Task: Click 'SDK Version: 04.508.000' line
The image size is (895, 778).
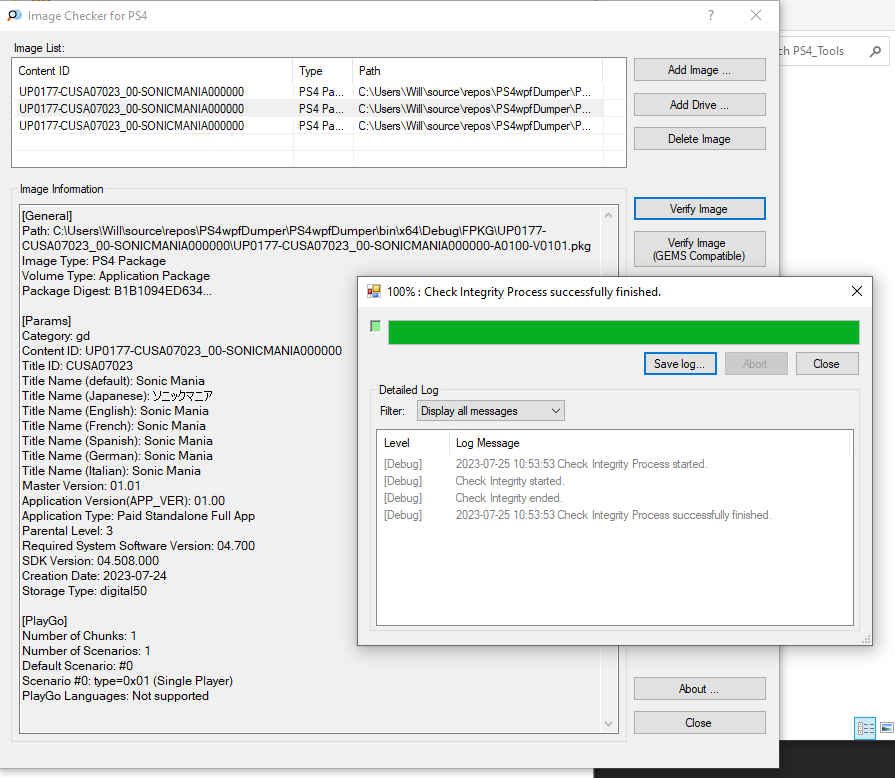Action: tap(90, 561)
